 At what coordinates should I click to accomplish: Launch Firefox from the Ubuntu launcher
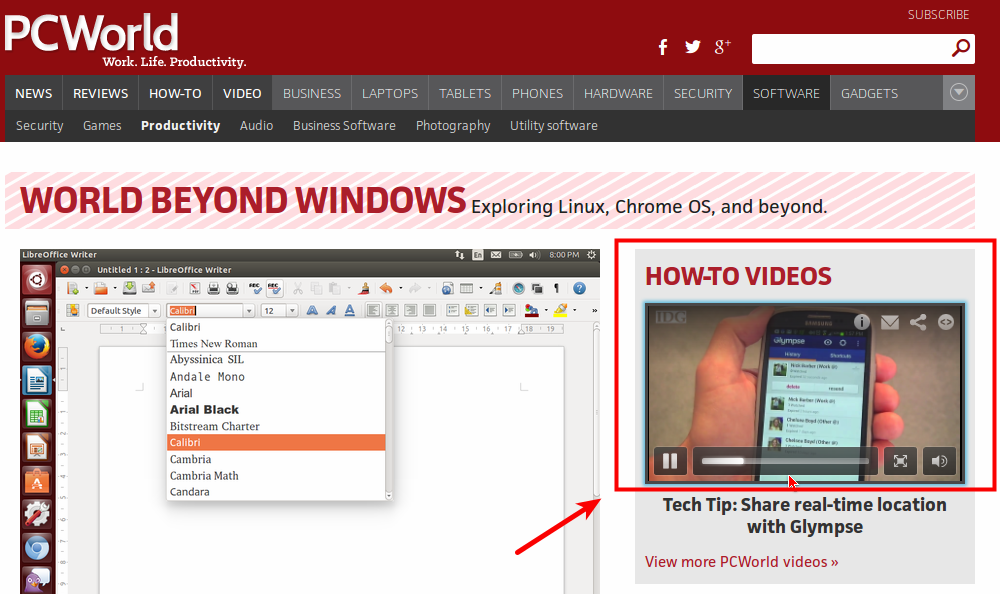click(37, 347)
